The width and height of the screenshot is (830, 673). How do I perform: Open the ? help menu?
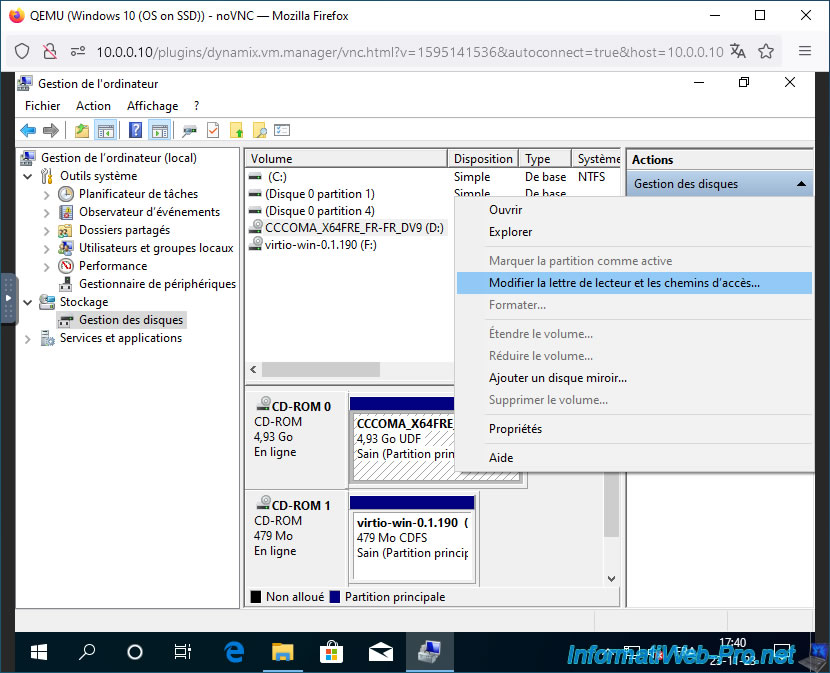[x=196, y=106]
